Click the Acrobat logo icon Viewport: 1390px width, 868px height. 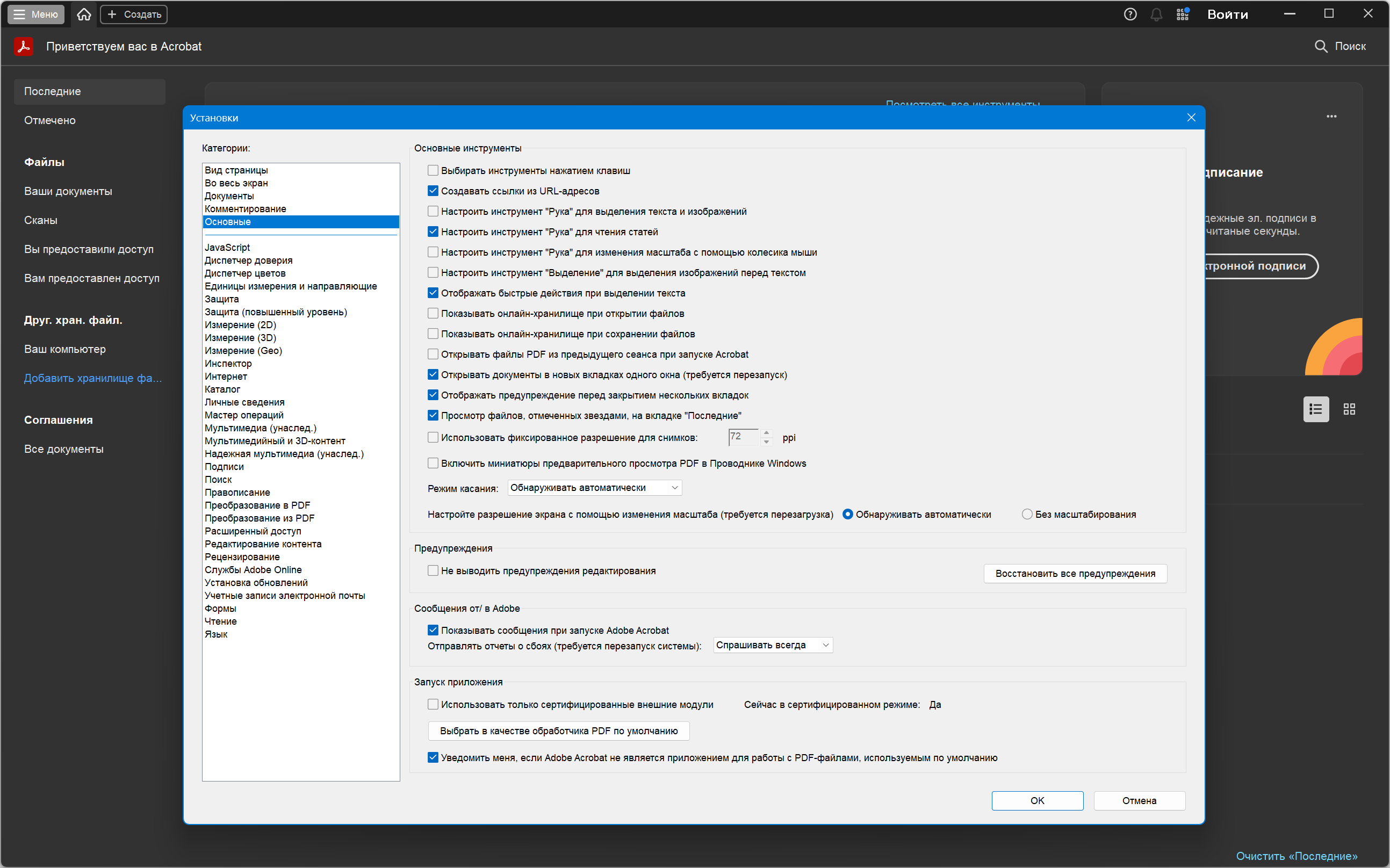(x=24, y=47)
